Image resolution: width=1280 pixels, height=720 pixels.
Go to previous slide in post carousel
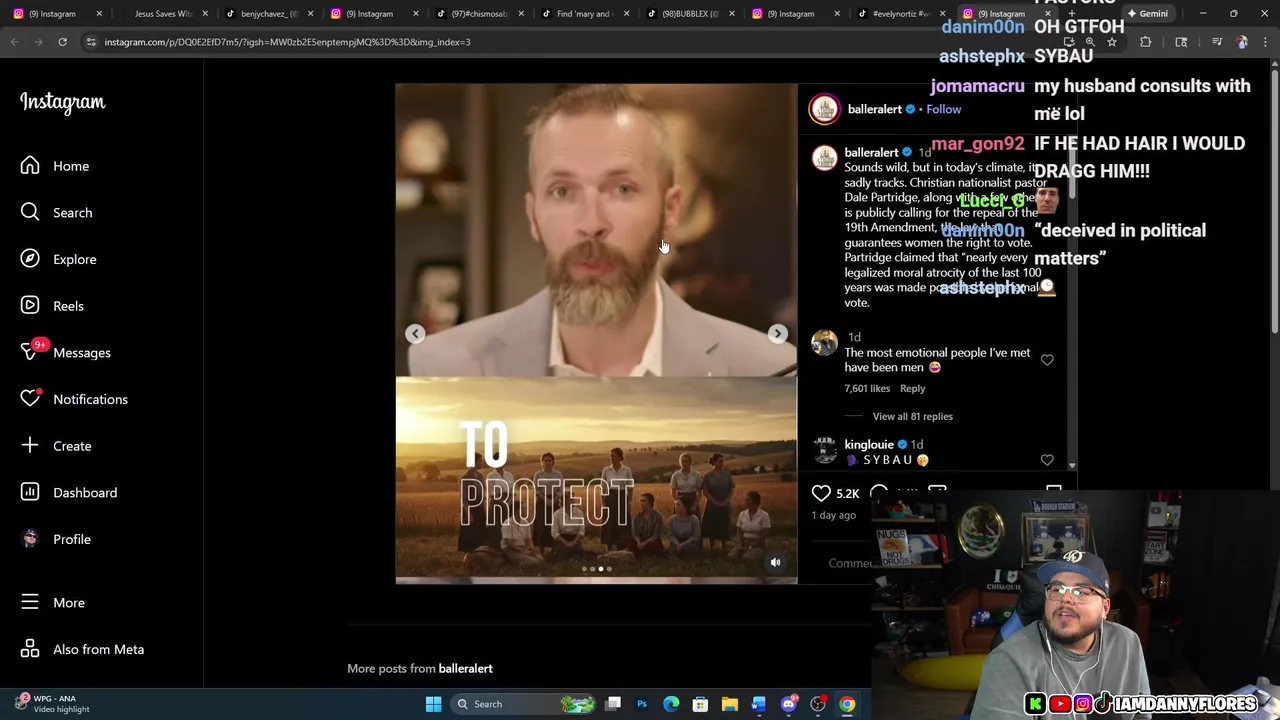pos(415,334)
